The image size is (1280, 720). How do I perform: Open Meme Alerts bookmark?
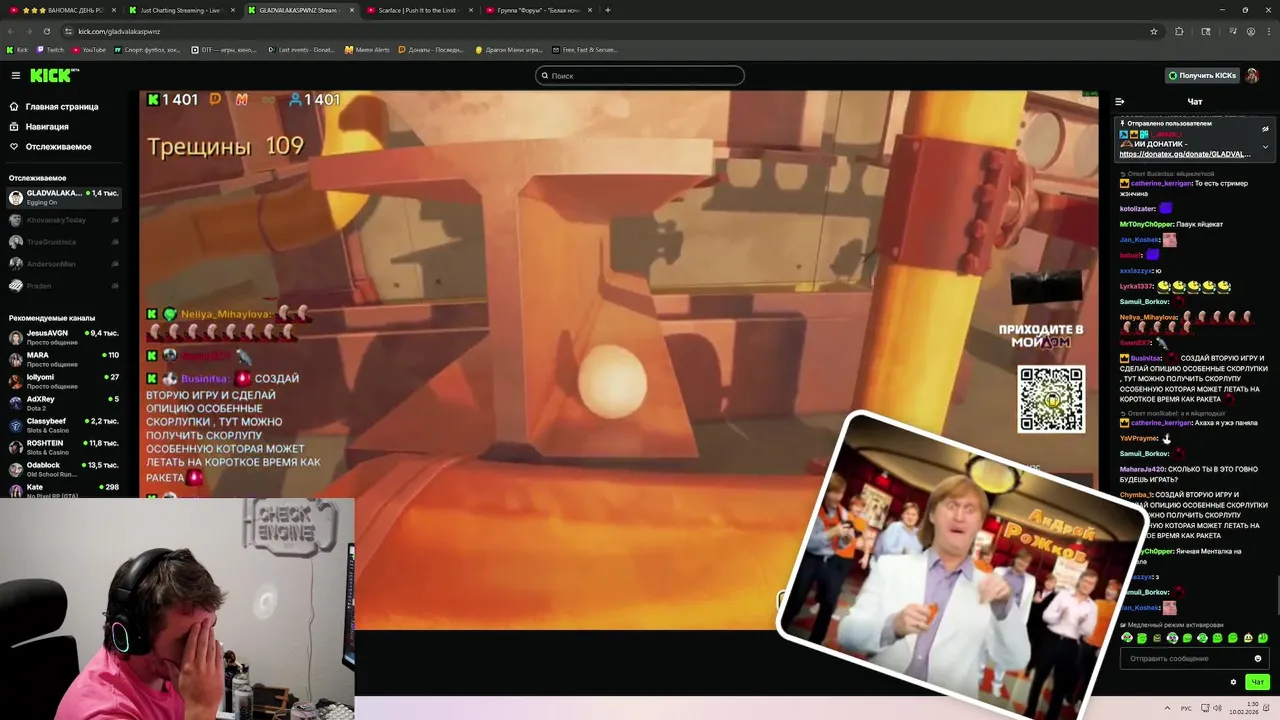(367, 49)
